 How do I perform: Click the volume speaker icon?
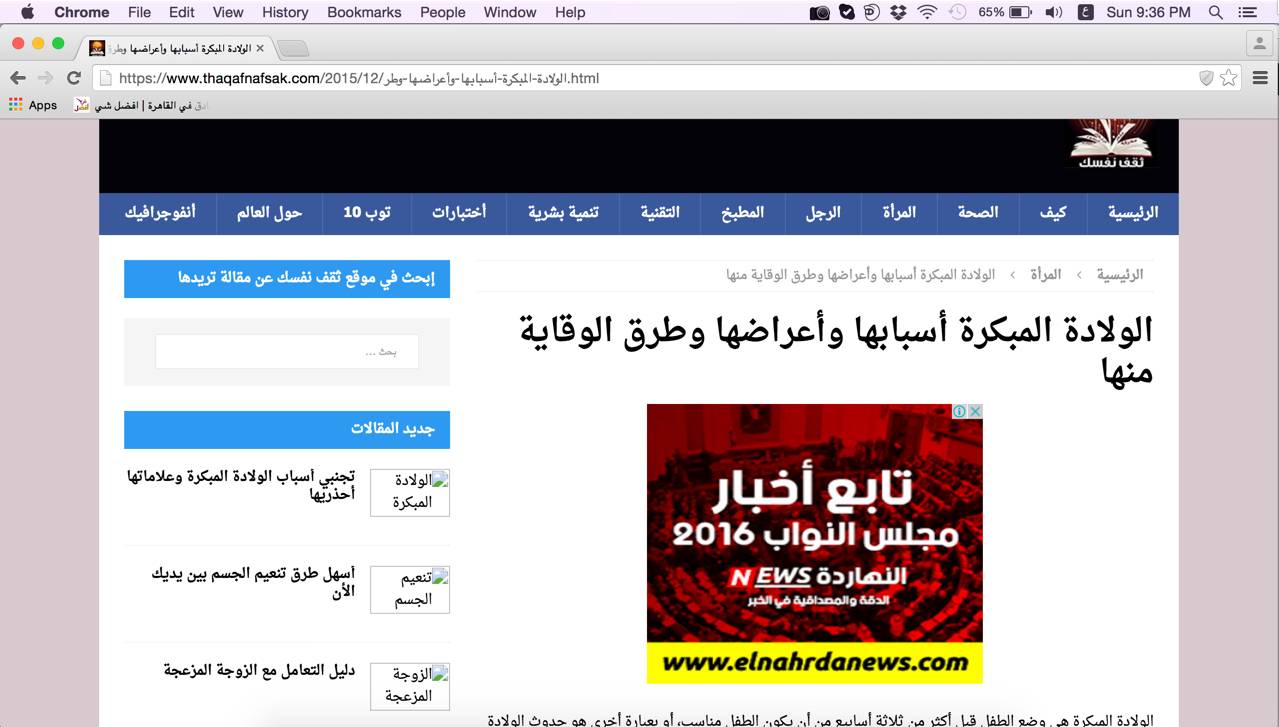tap(1054, 12)
